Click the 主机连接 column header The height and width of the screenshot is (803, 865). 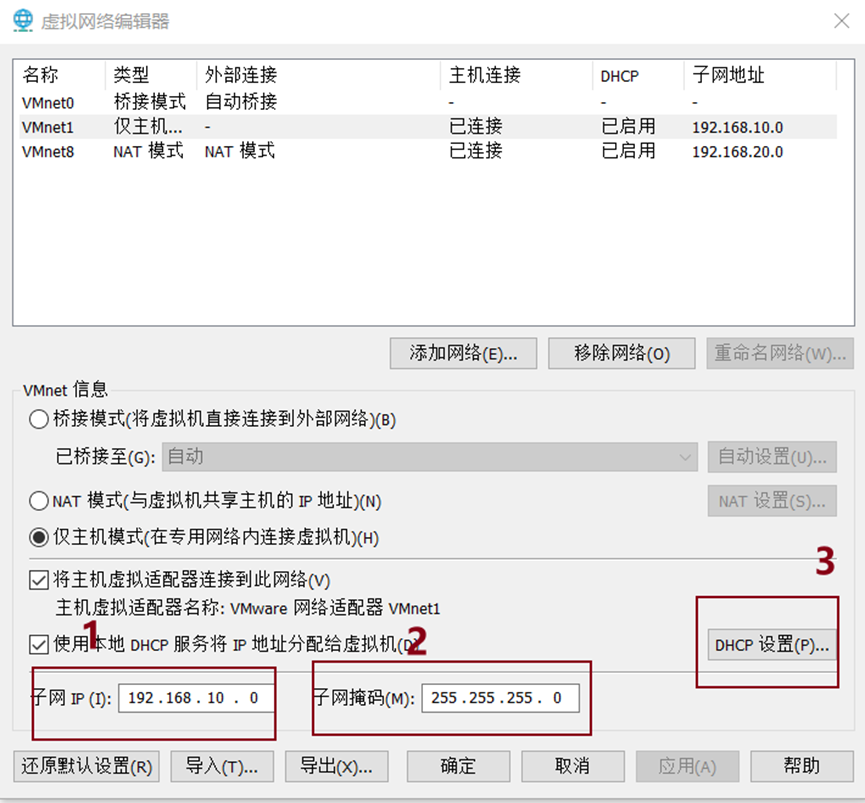pos(516,75)
